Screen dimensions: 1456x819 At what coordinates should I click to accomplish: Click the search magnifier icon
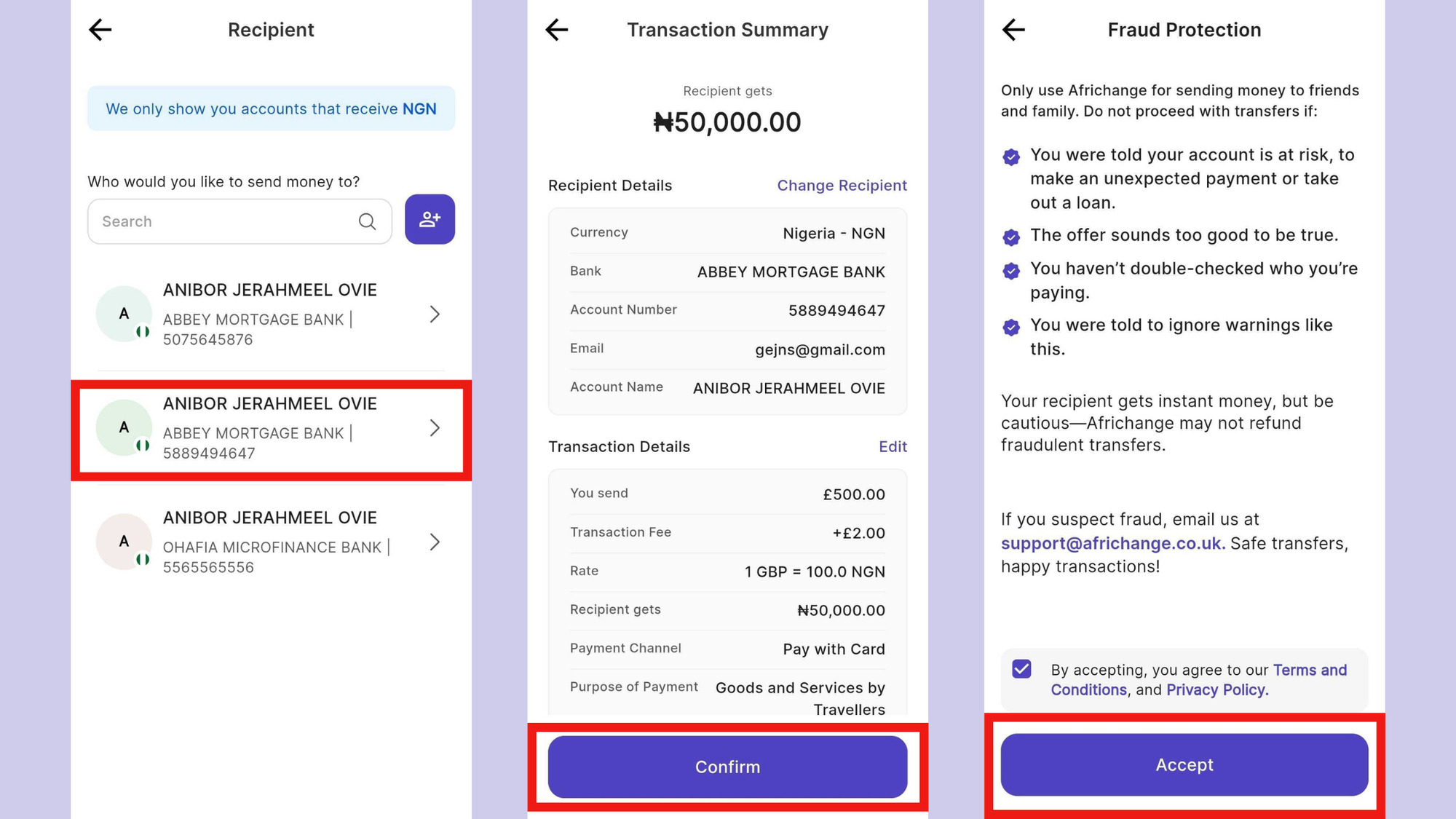click(x=368, y=221)
